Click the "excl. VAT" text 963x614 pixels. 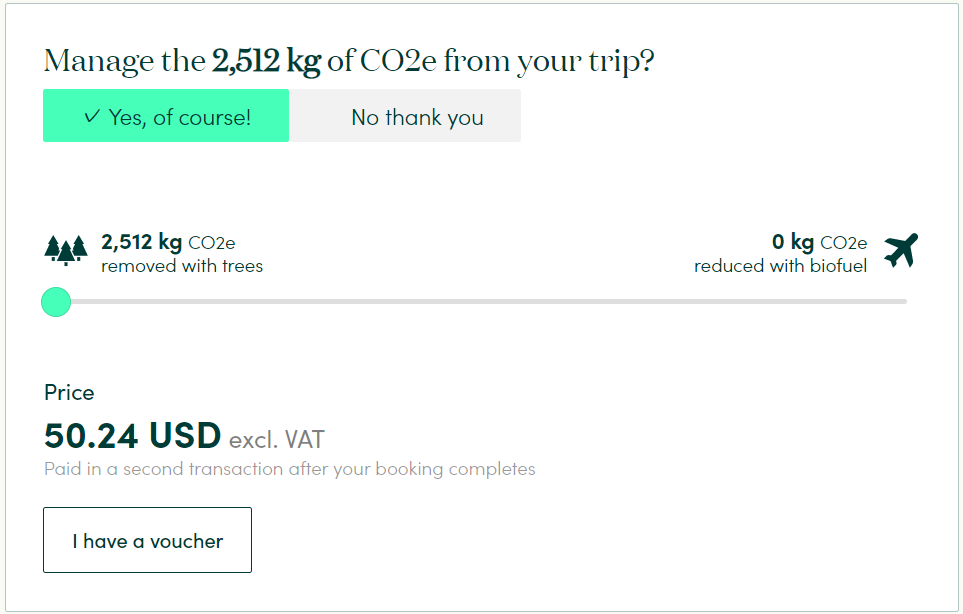(277, 440)
